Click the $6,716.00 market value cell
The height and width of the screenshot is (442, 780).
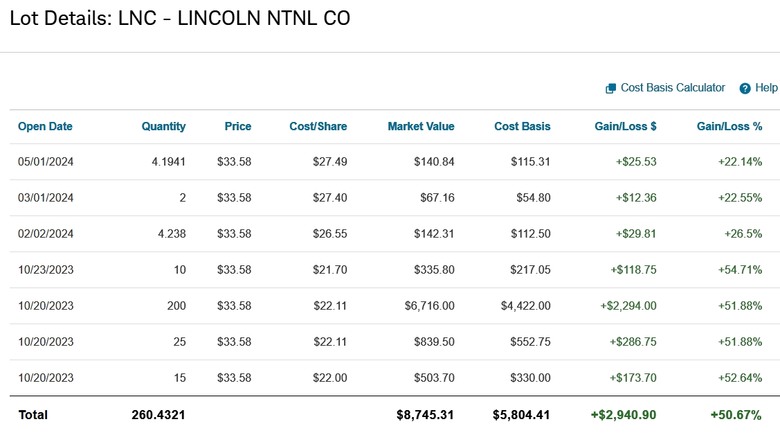[429, 306]
